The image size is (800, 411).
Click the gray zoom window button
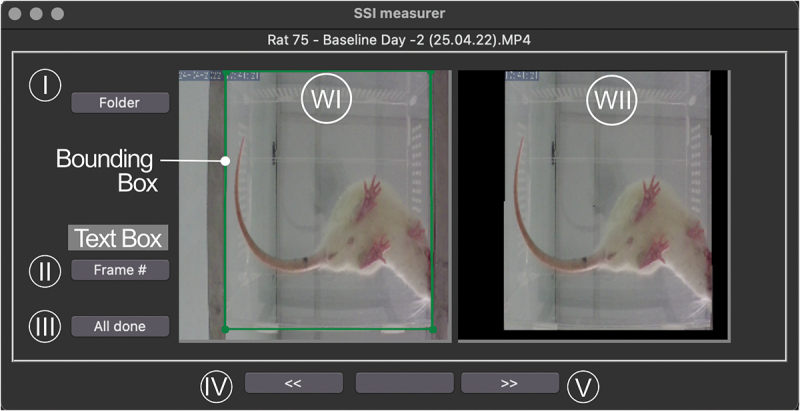58,14
